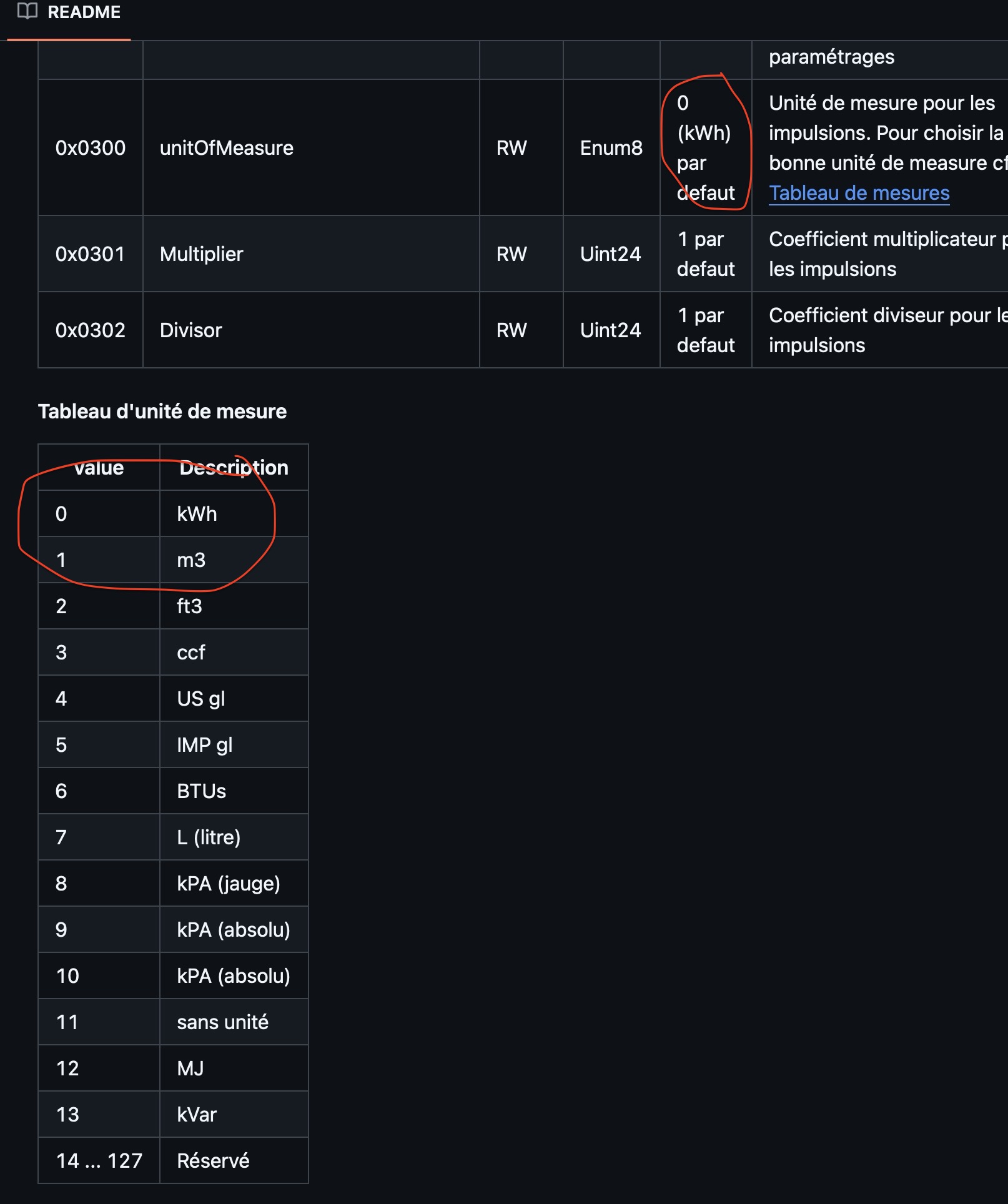Image resolution: width=1008 pixels, height=1204 pixels.
Task: Select the BTUs unit cell
Action: (202, 791)
